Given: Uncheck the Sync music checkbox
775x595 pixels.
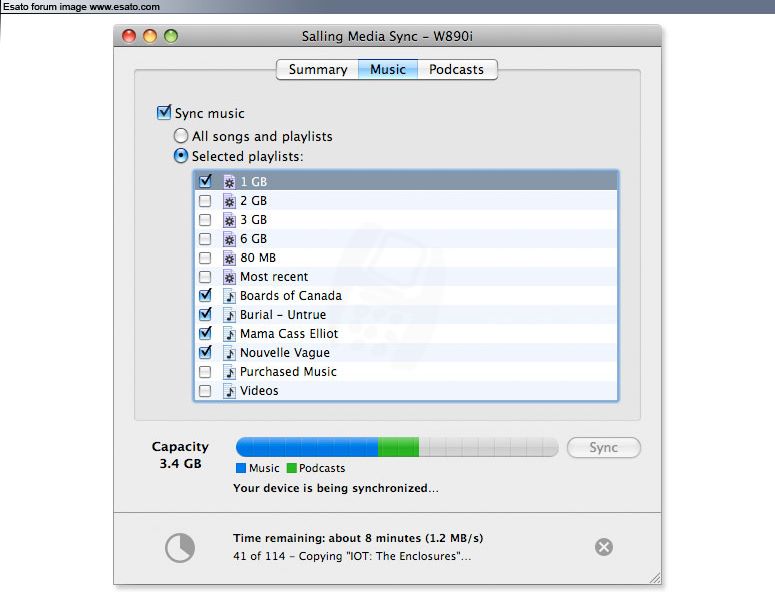Looking at the screenshot, I should click(164, 113).
